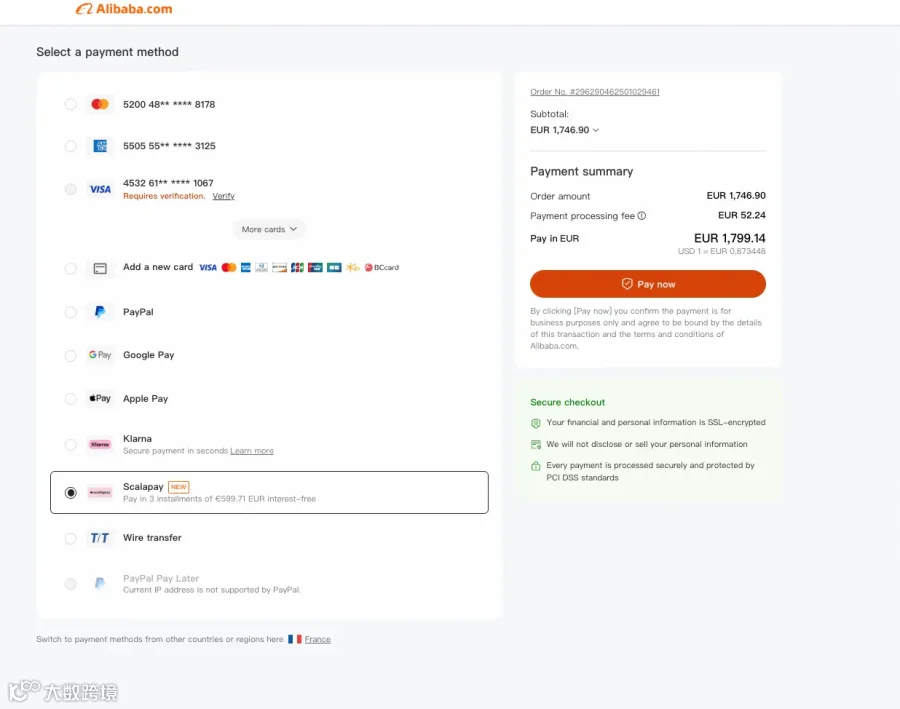Click the BCcard logo
The width and height of the screenshot is (900, 709).
(382, 268)
